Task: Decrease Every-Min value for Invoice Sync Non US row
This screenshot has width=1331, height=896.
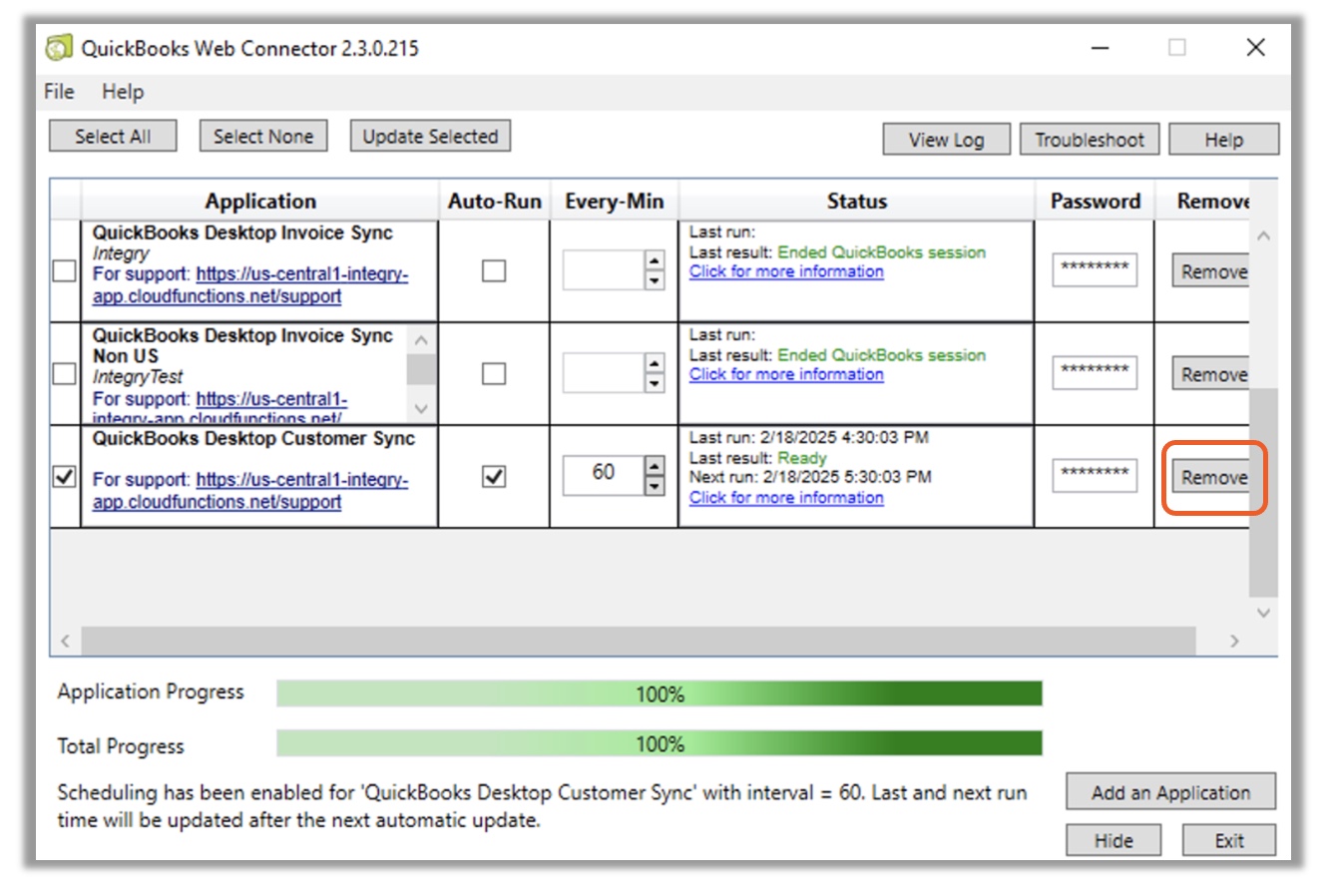Action: pyautogui.click(x=655, y=383)
